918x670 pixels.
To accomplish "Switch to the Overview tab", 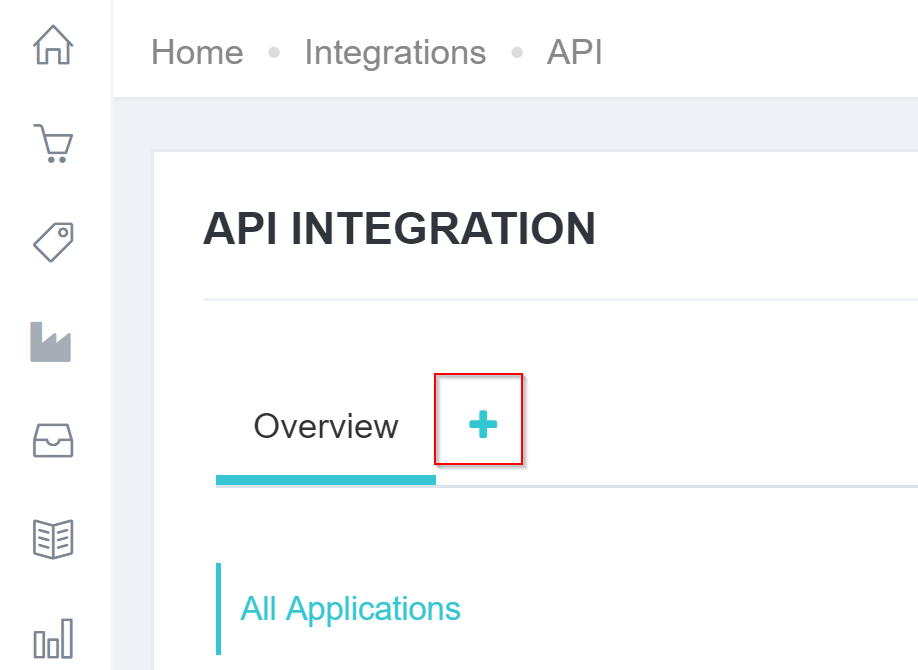I will click(326, 426).
